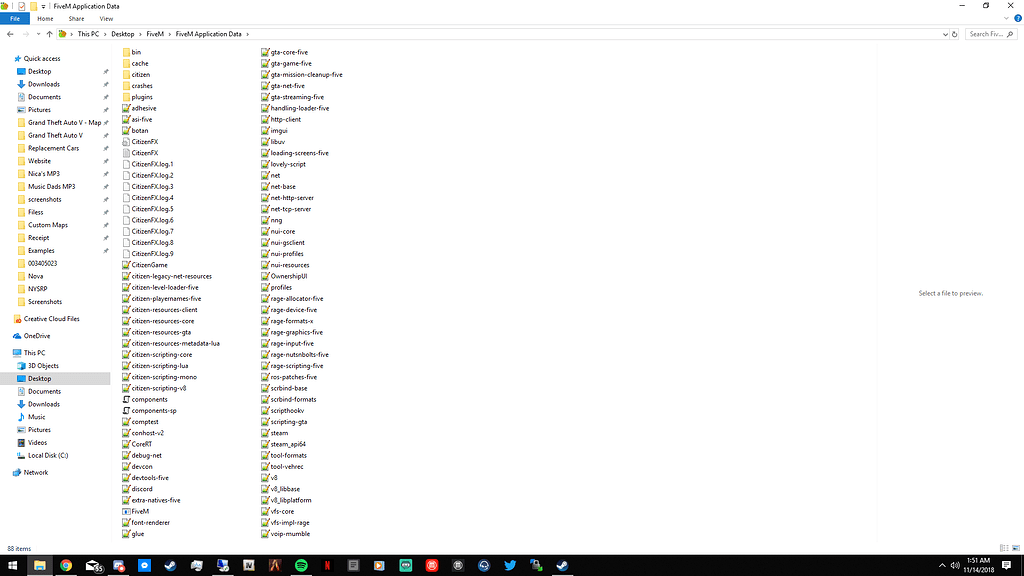The image size is (1024, 576).
Task: Select the components configuration file
Action: coord(145,400)
